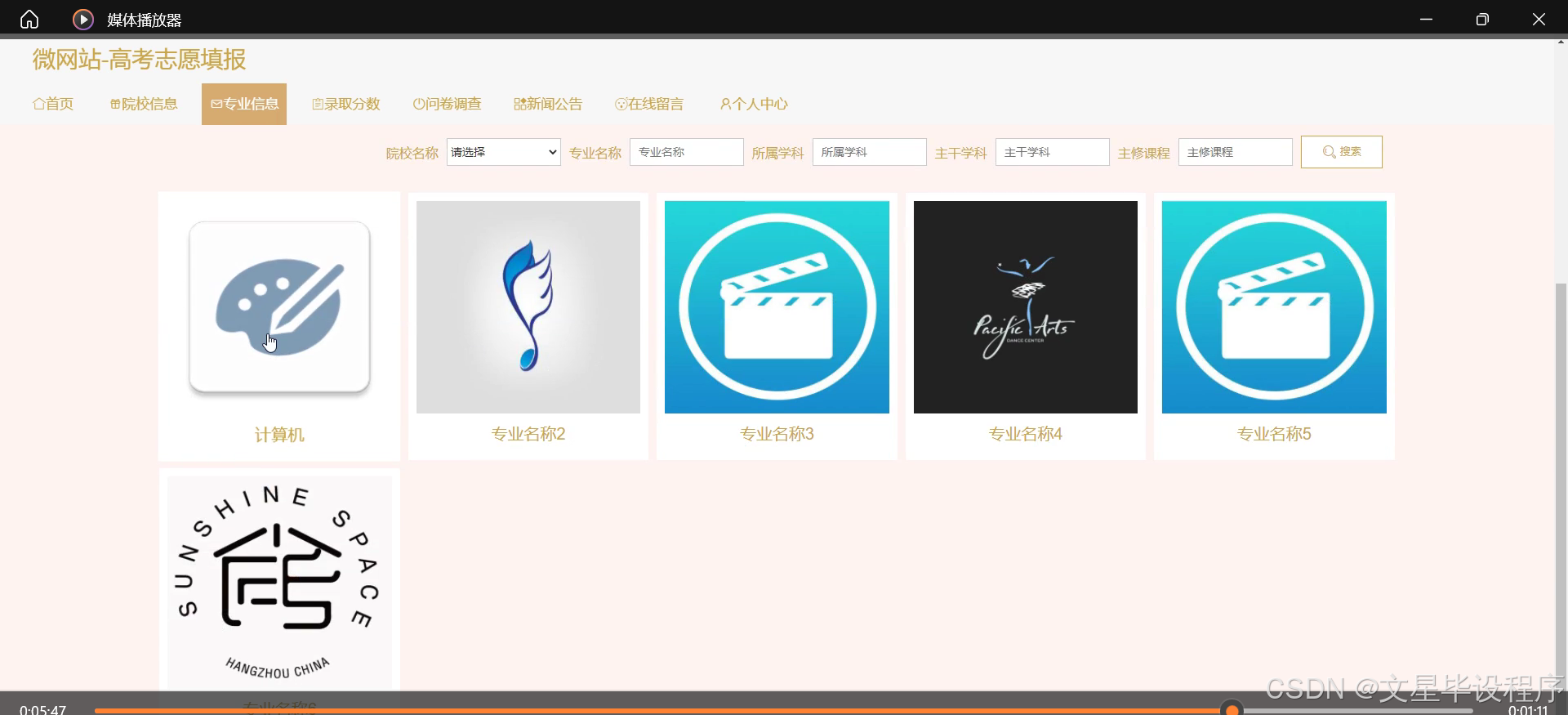Screen dimensions: 1568x715
Task: Focus the 所属学科 input field
Action: coord(870,152)
